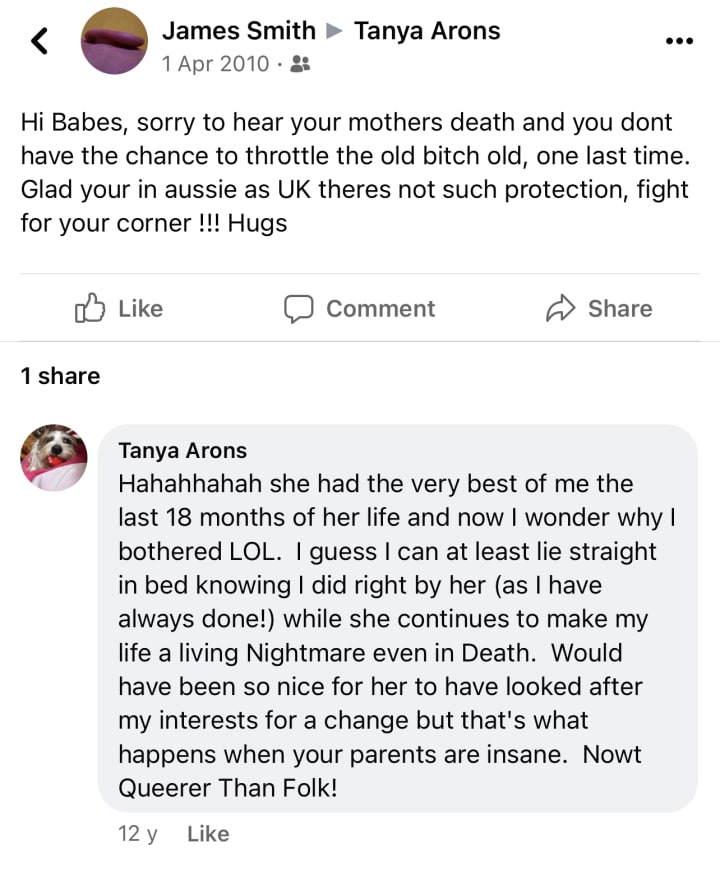The image size is (720, 875).
Task: Select the post text starting "Hi Babes"
Action: 346,172
